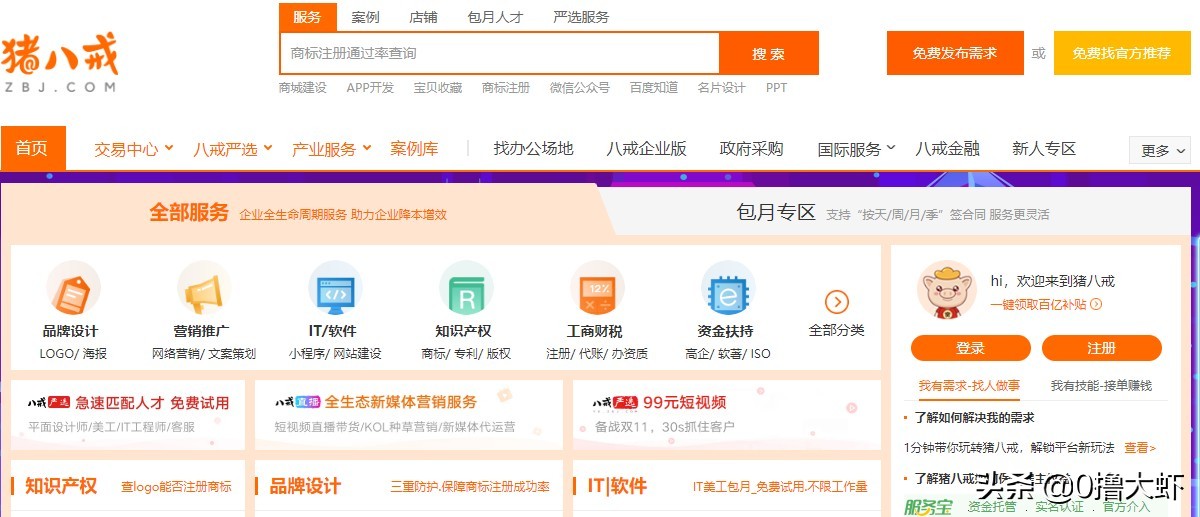Select the 案例 search tab
1200x517 pixels.
365,17
